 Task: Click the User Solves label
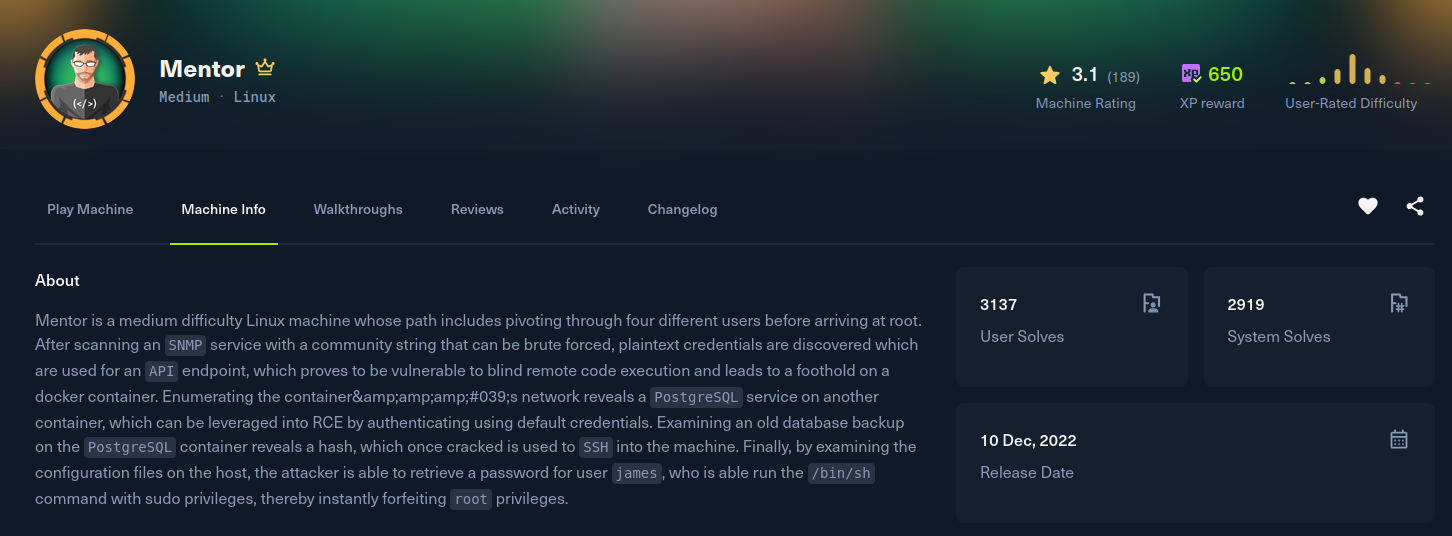(x=1022, y=337)
